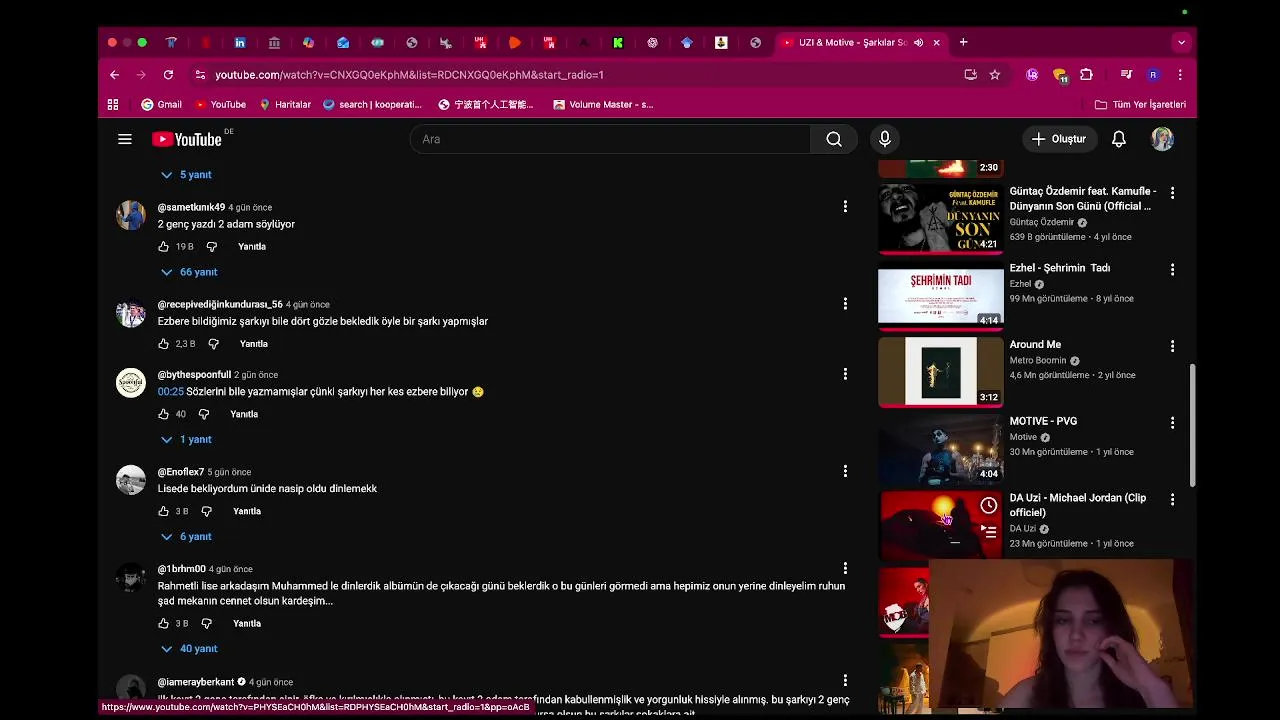1280x720 pixels.
Task: Open options for @Enoflex7 comment
Action: click(845, 471)
